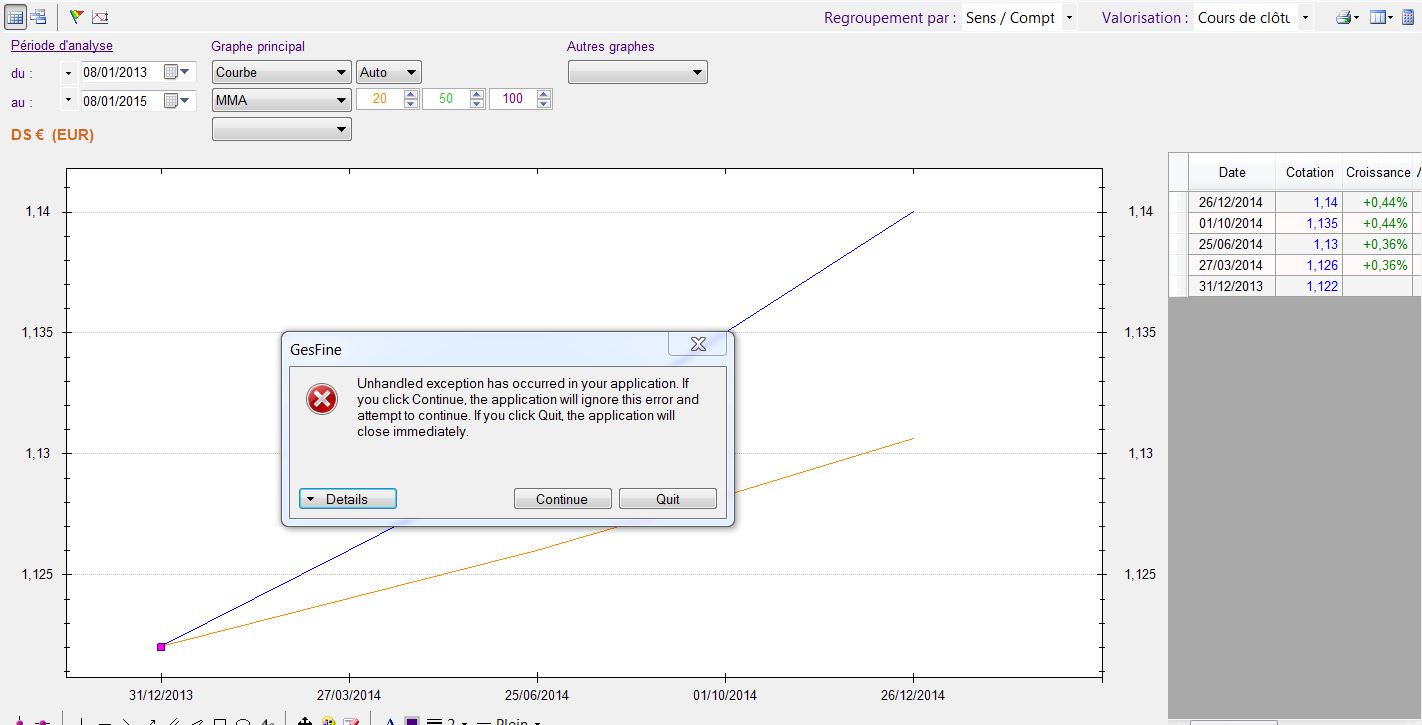Open the Autres graphes dropdown
The height and width of the screenshot is (725, 1422).
[x=637, y=72]
